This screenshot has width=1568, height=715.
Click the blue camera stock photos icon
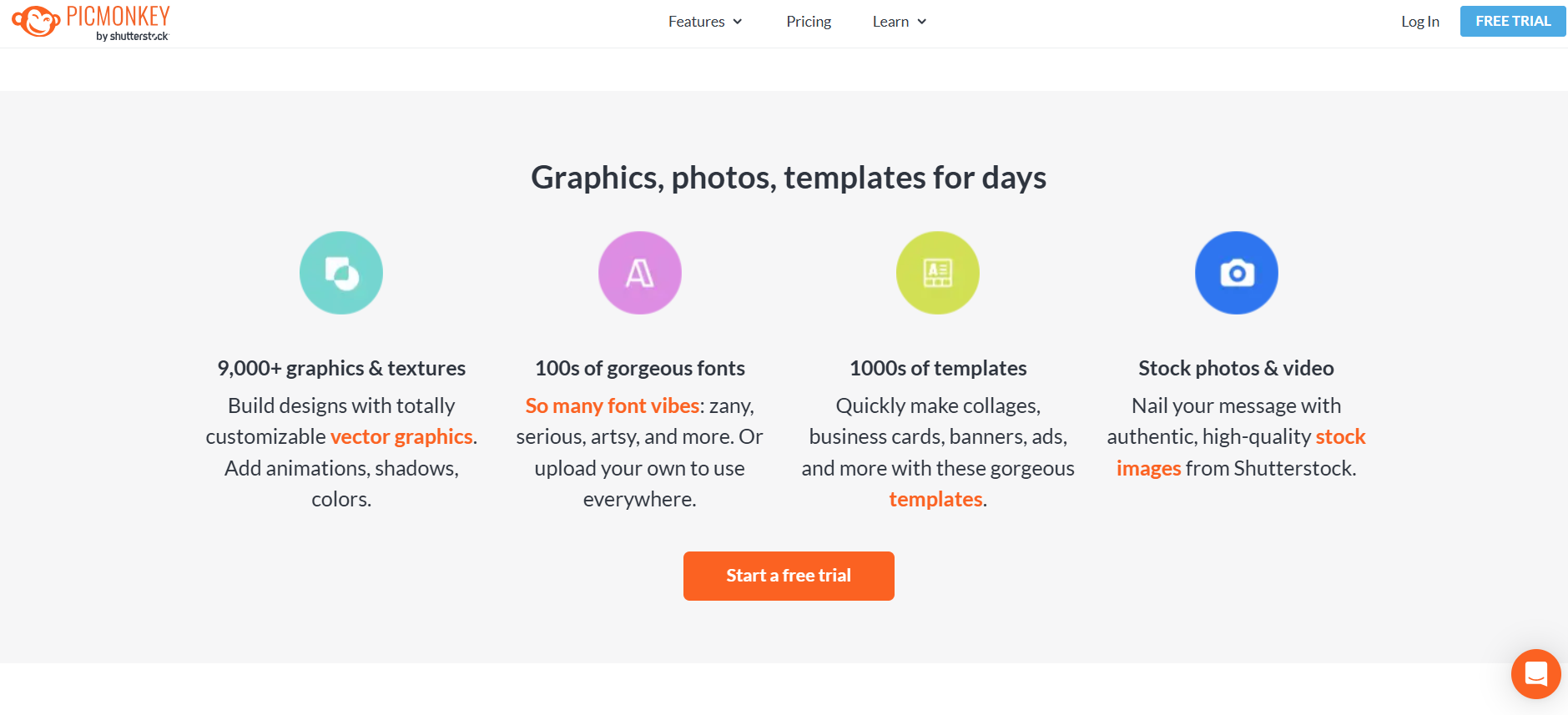(x=1237, y=273)
